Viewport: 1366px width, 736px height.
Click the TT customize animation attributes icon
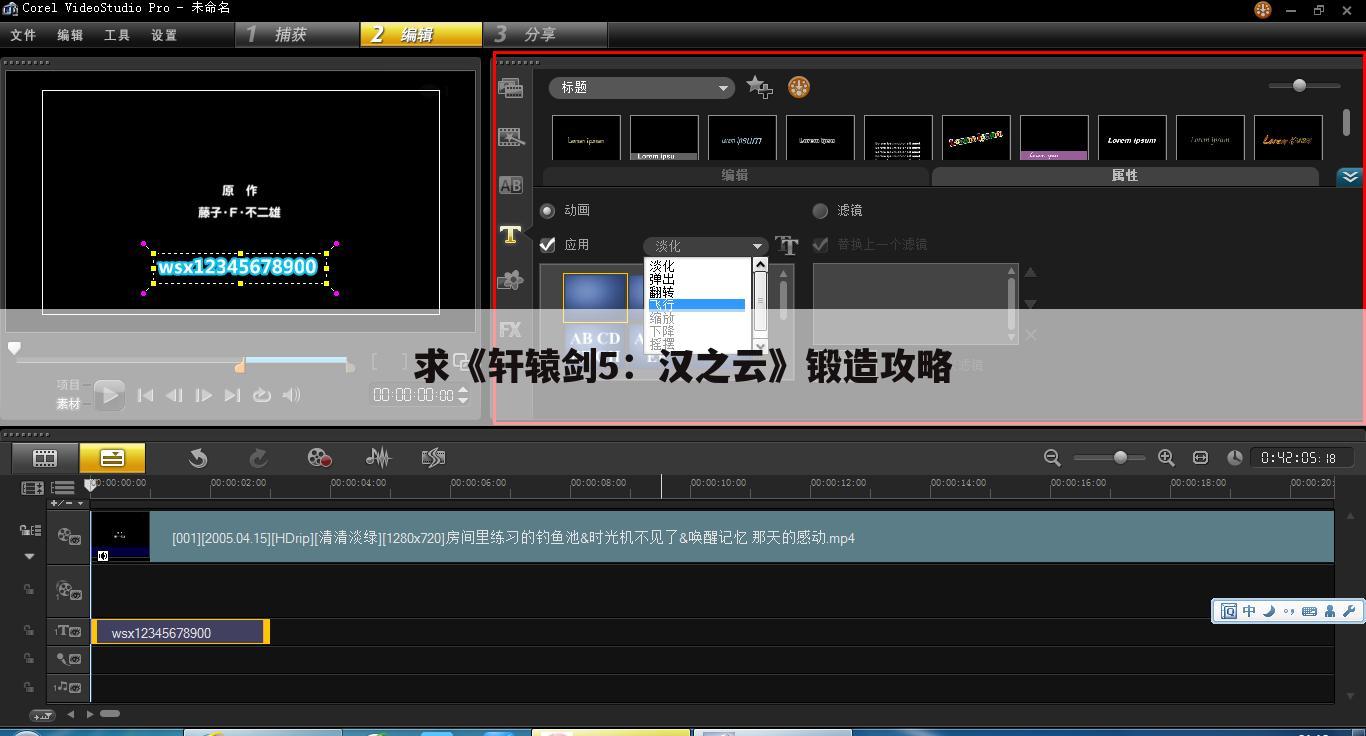pos(787,245)
